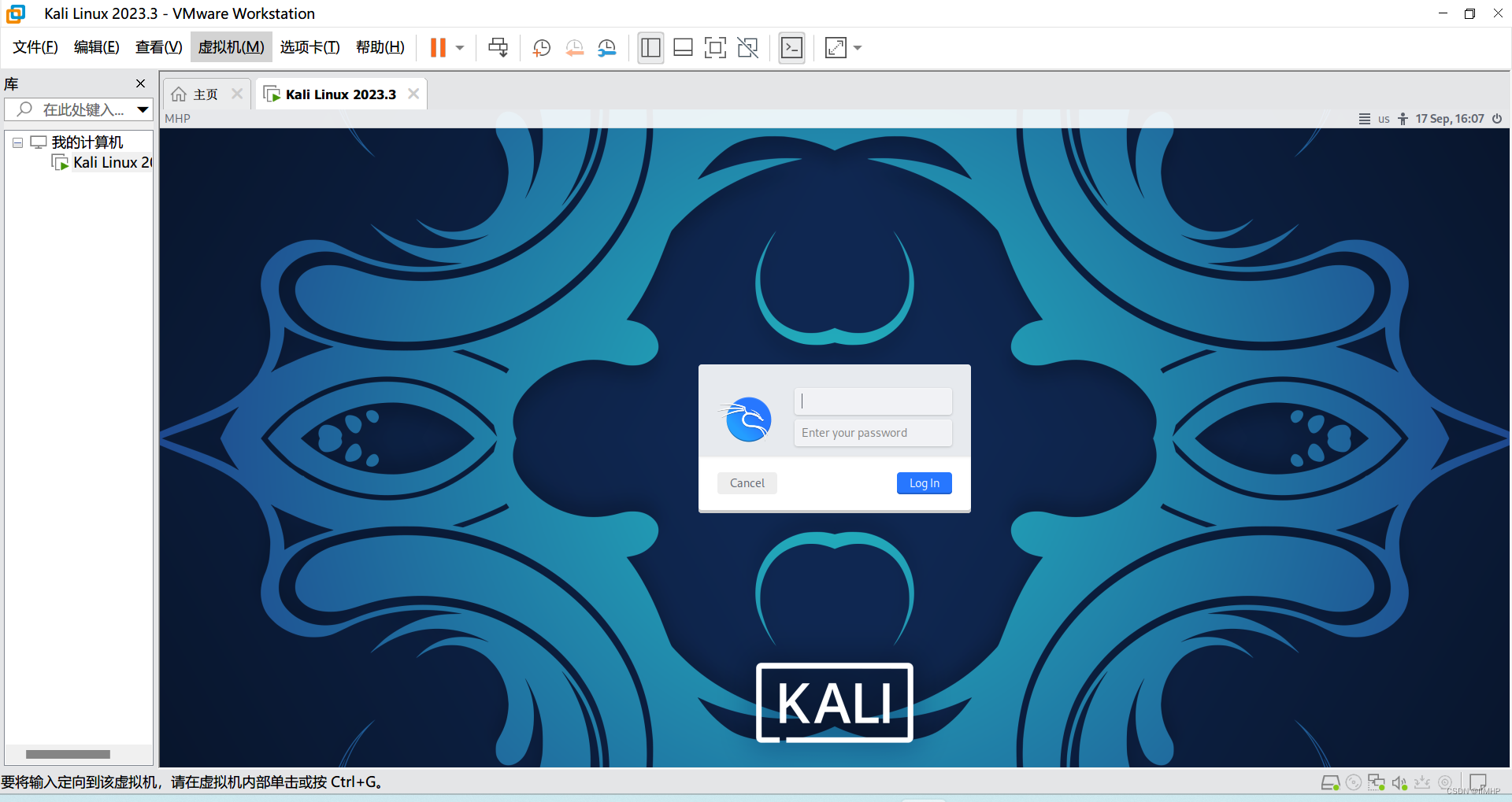Click the Enter your password field
Viewport: 1512px width, 802px height.
click(873, 433)
